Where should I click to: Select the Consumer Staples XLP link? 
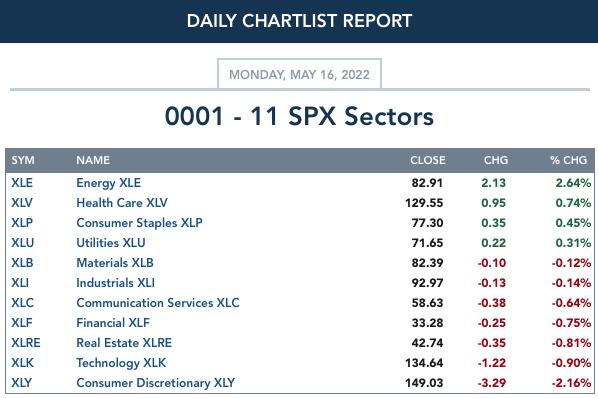click(x=139, y=223)
